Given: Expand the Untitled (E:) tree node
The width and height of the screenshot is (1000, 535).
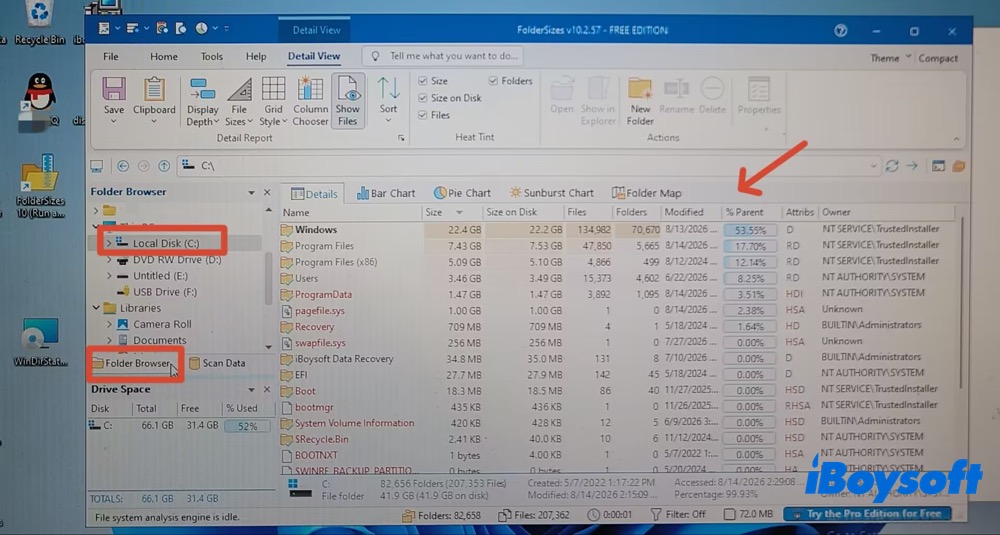Looking at the screenshot, I should [109, 275].
